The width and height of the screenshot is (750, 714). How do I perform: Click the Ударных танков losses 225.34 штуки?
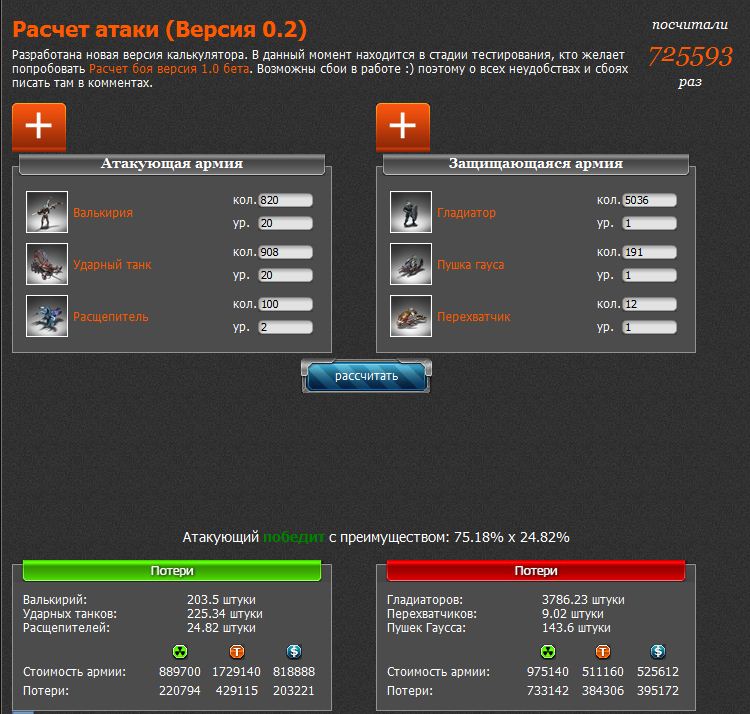[224, 614]
